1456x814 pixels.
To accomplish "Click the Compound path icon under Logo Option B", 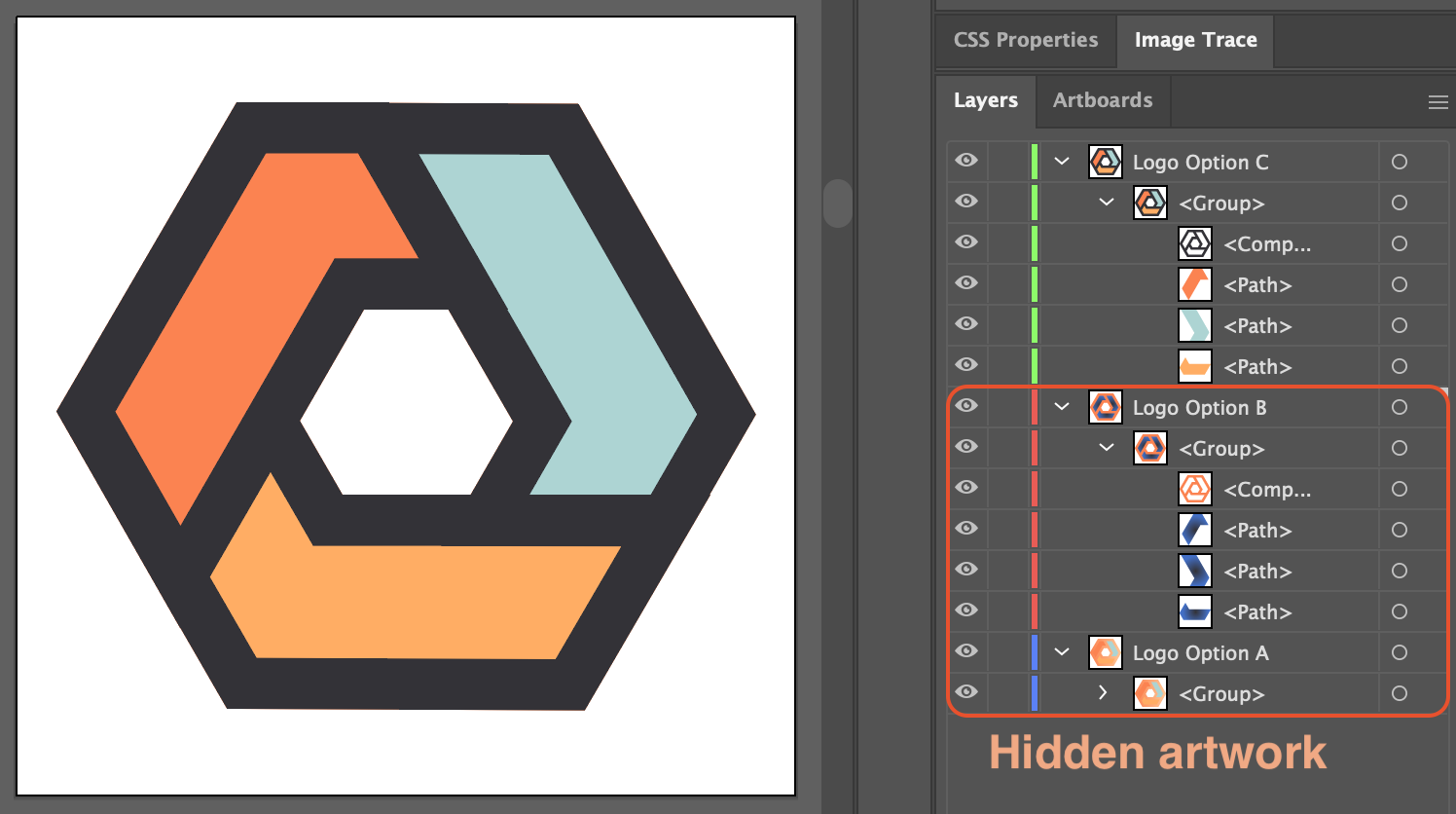I will [1194, 489].
